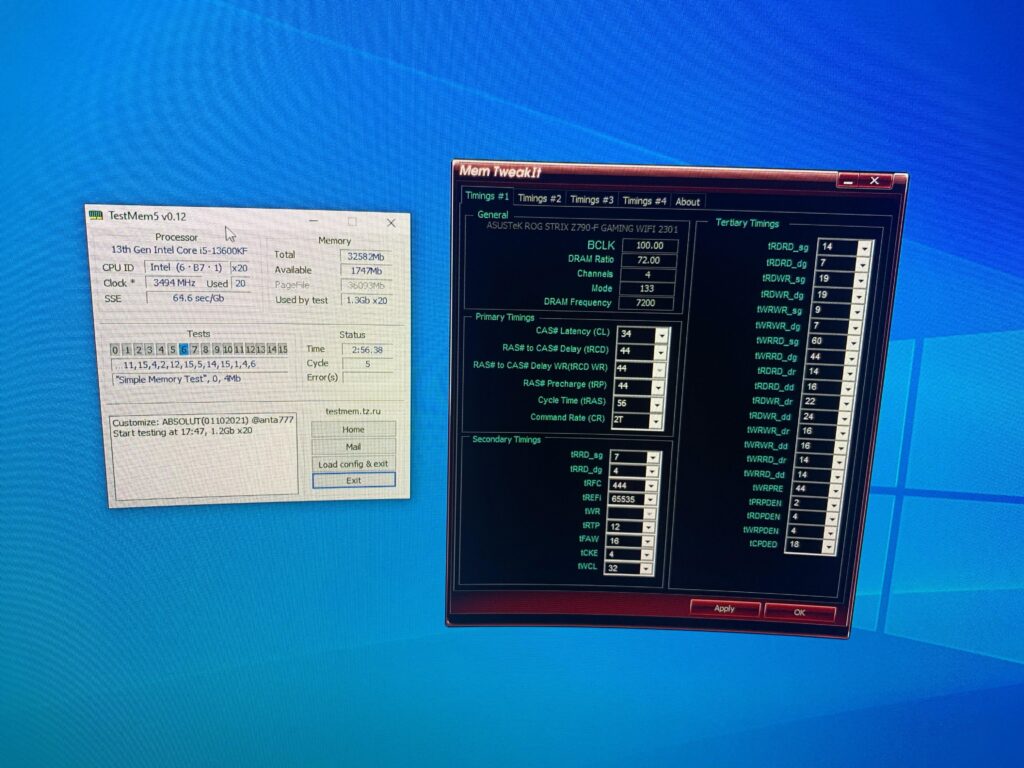Click the Cycle count field in TestMem5

pyautogui.click(x=367, y=364)
